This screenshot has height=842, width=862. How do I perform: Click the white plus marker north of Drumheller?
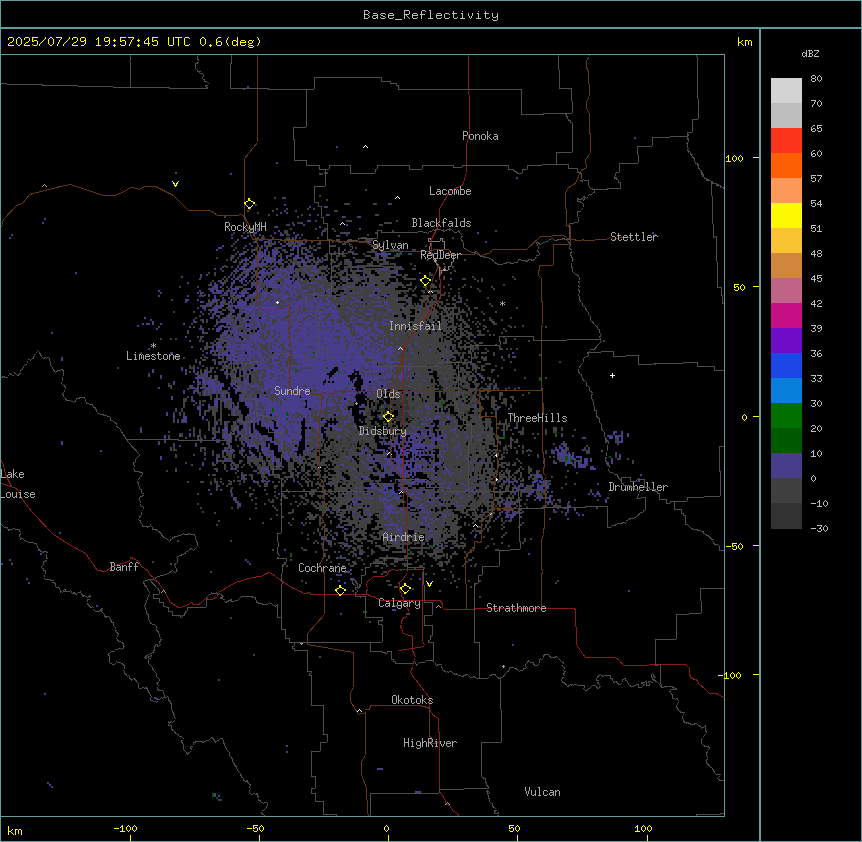click(612, 375)
